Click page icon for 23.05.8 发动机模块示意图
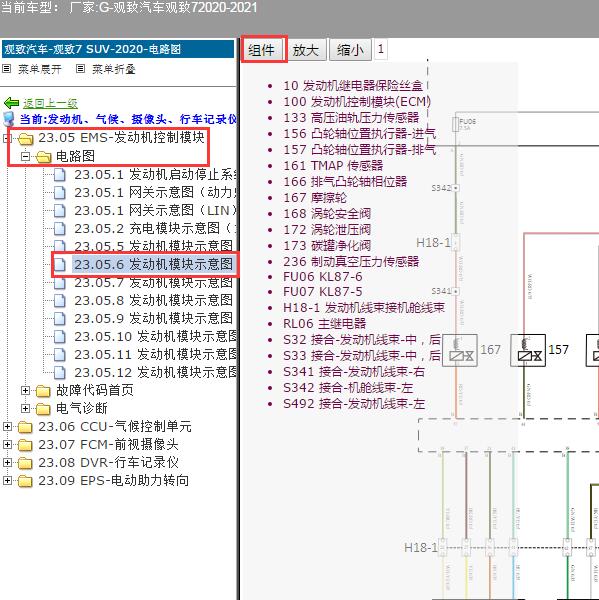The width and height of the screenshot is (599, 600). click(x=60, y=300)
